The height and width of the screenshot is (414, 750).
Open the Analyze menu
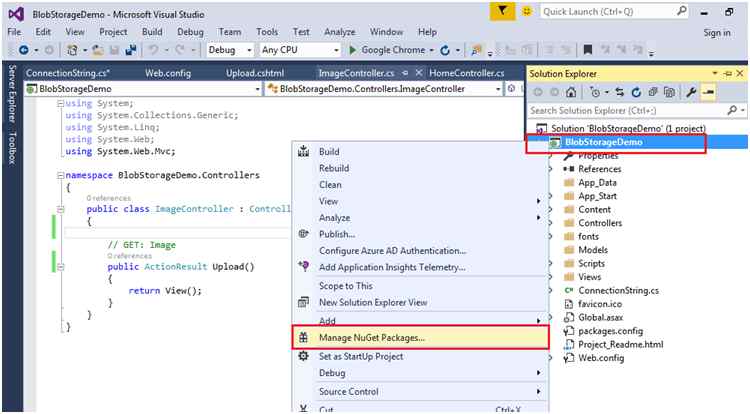click(x=340, y=32)
